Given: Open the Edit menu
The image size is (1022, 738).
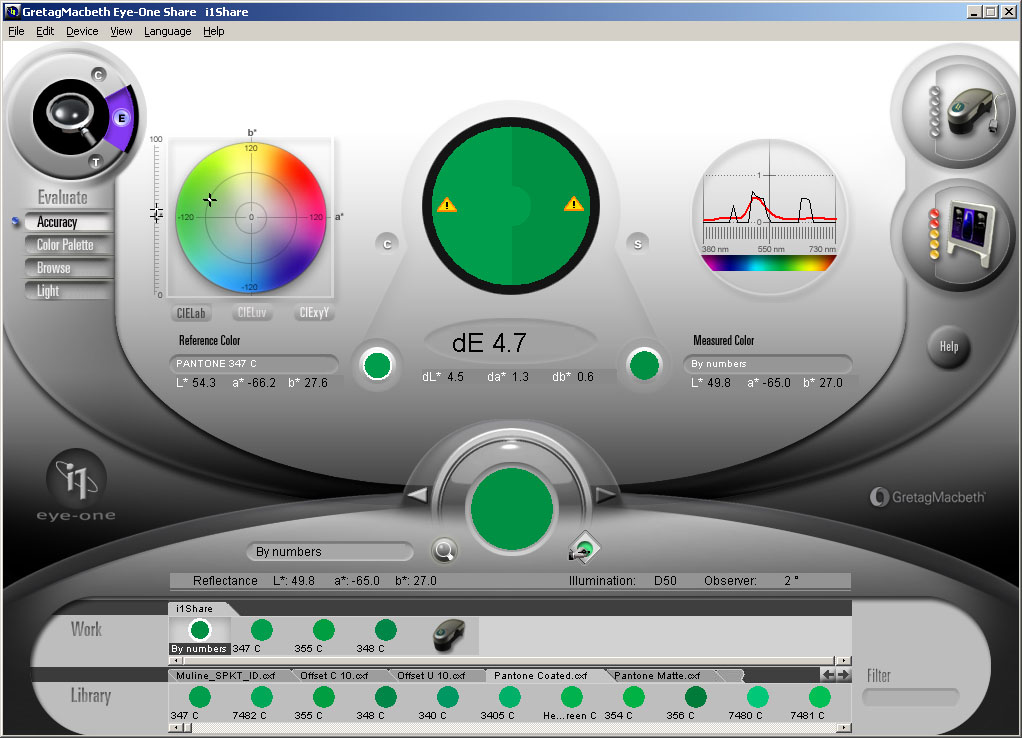Looking at the screenshot, I should tap(45, 31).
